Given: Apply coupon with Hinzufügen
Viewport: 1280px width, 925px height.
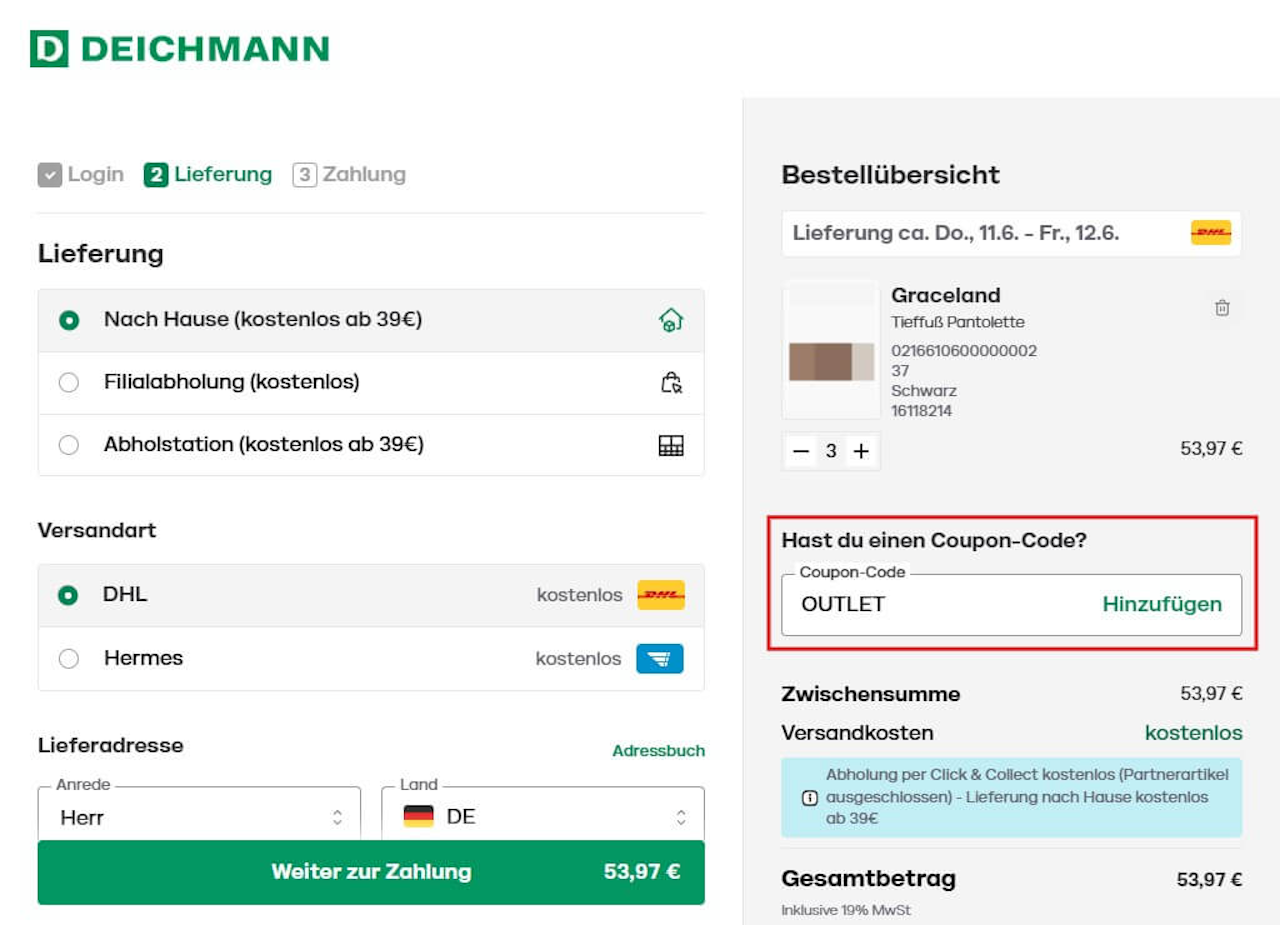Looking at the screenshot, I should [x=1162, y=604].
